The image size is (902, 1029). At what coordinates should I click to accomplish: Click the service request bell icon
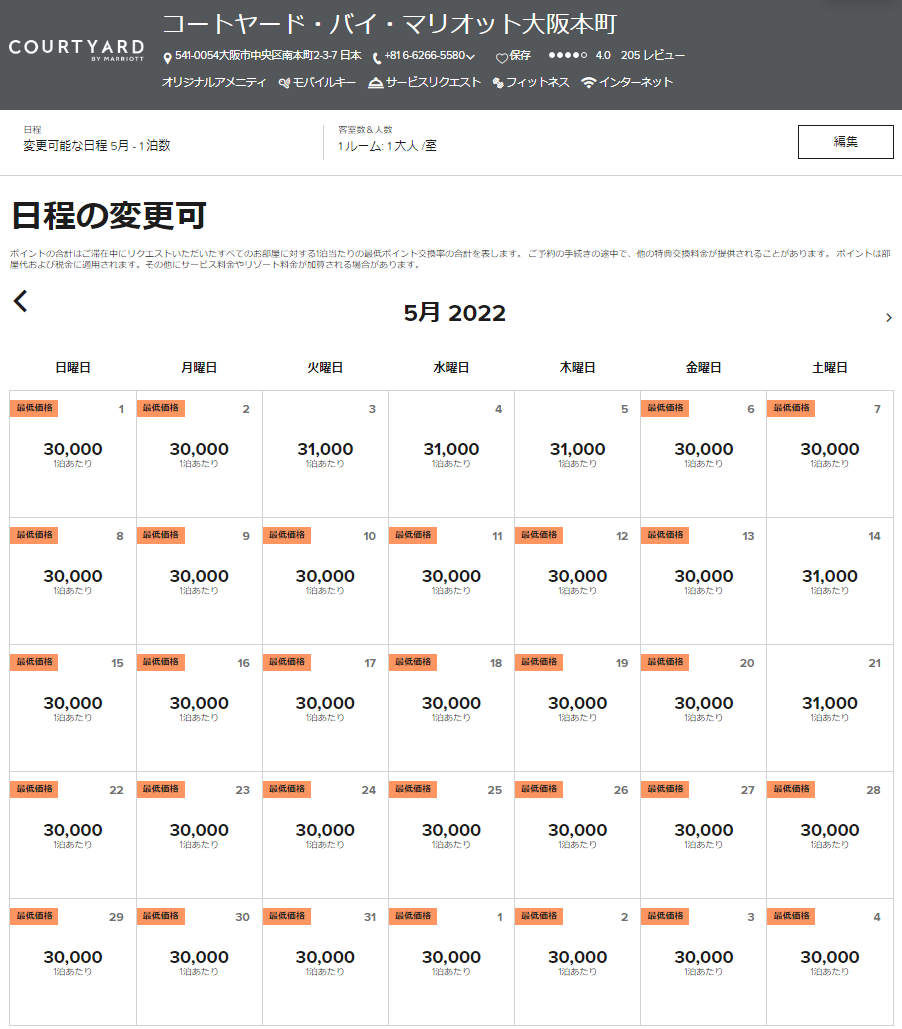click(375, 83)
